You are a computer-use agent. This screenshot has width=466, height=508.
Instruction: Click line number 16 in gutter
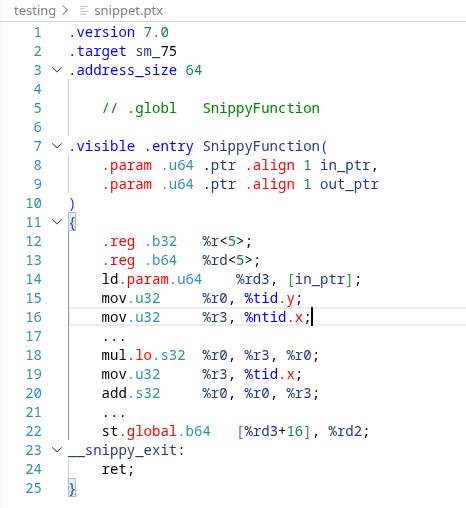(34, 317)
